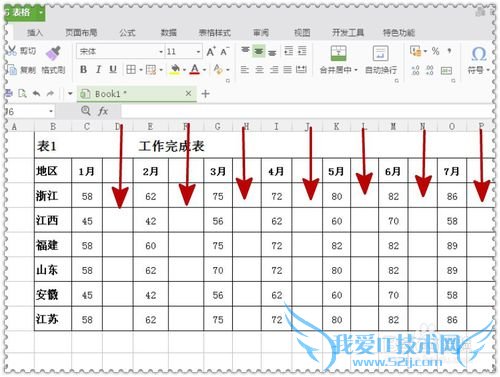Screen dimensions: 500x377
Task: Click the cell borders icon
Action: [x=131, y=70]
